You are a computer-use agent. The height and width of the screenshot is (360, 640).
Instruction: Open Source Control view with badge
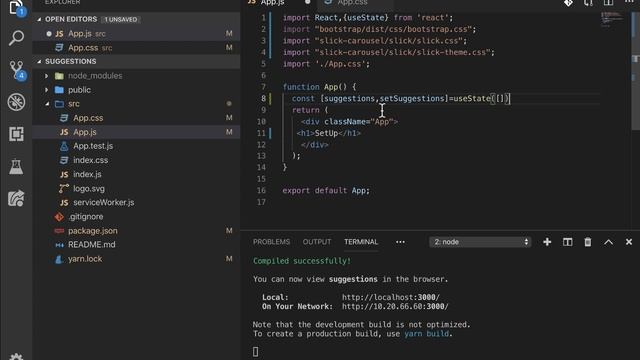tap(17, 70)
